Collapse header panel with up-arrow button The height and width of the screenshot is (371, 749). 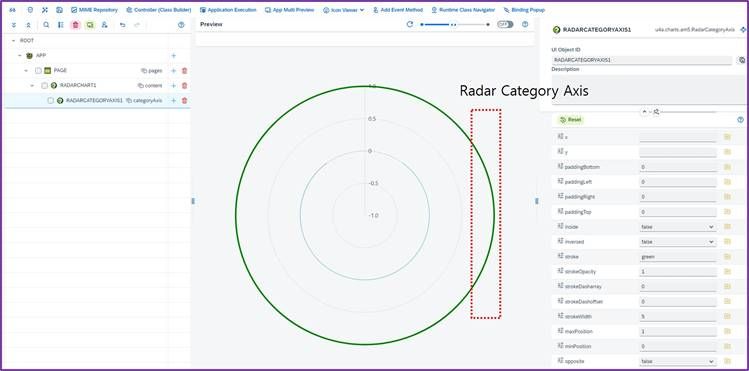pos(644,111)
